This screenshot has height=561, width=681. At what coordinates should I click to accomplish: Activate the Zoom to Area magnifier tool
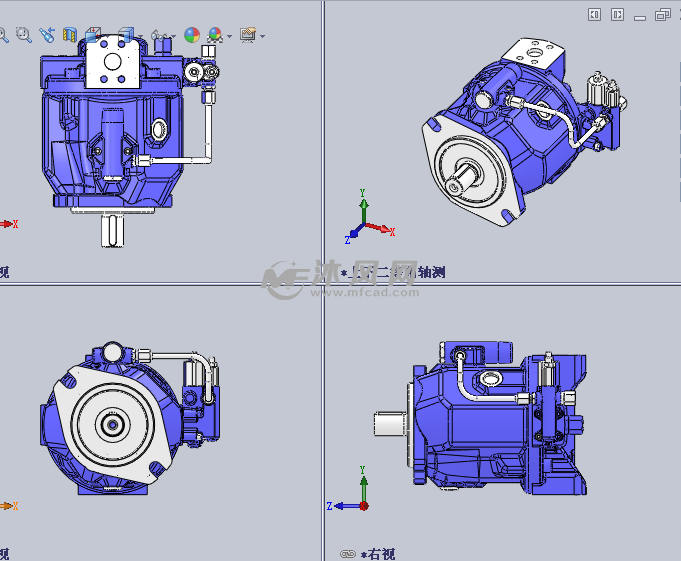24,35
